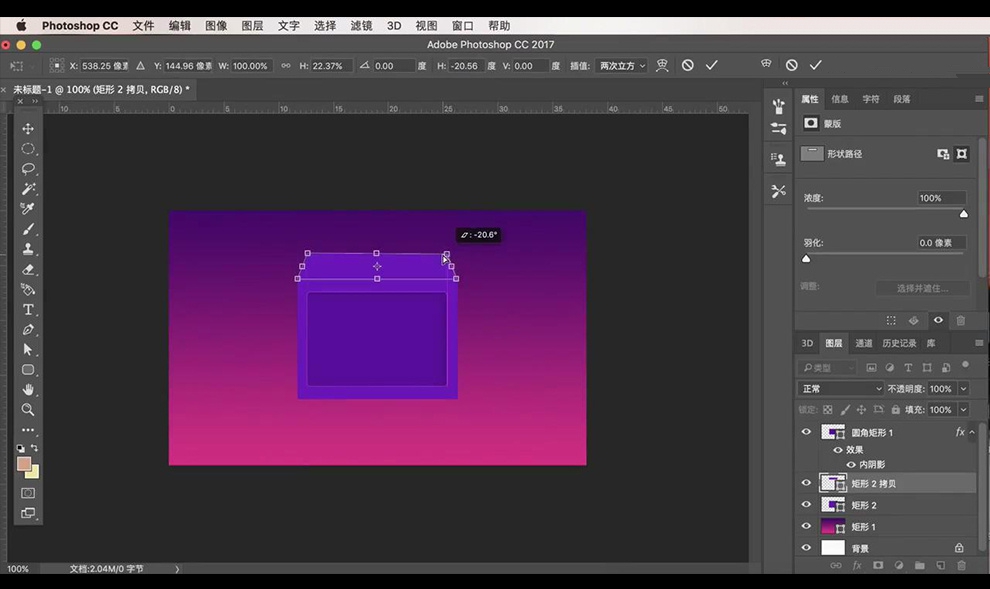Image resolution: width=990 pixels, height=589 pixels.
Task: Cancel the transform in options bar
Action: 688,65
